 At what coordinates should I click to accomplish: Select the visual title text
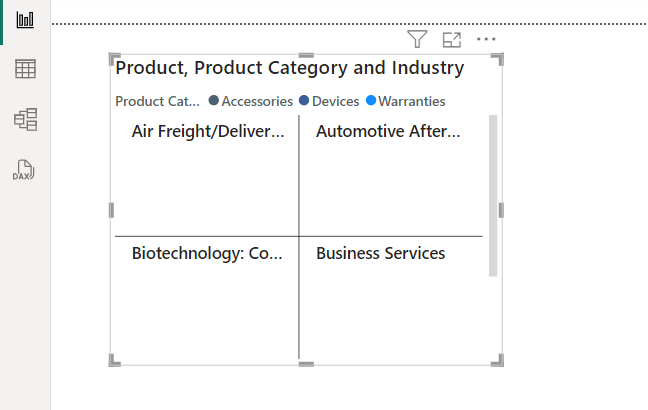click(x=289, y=68)
